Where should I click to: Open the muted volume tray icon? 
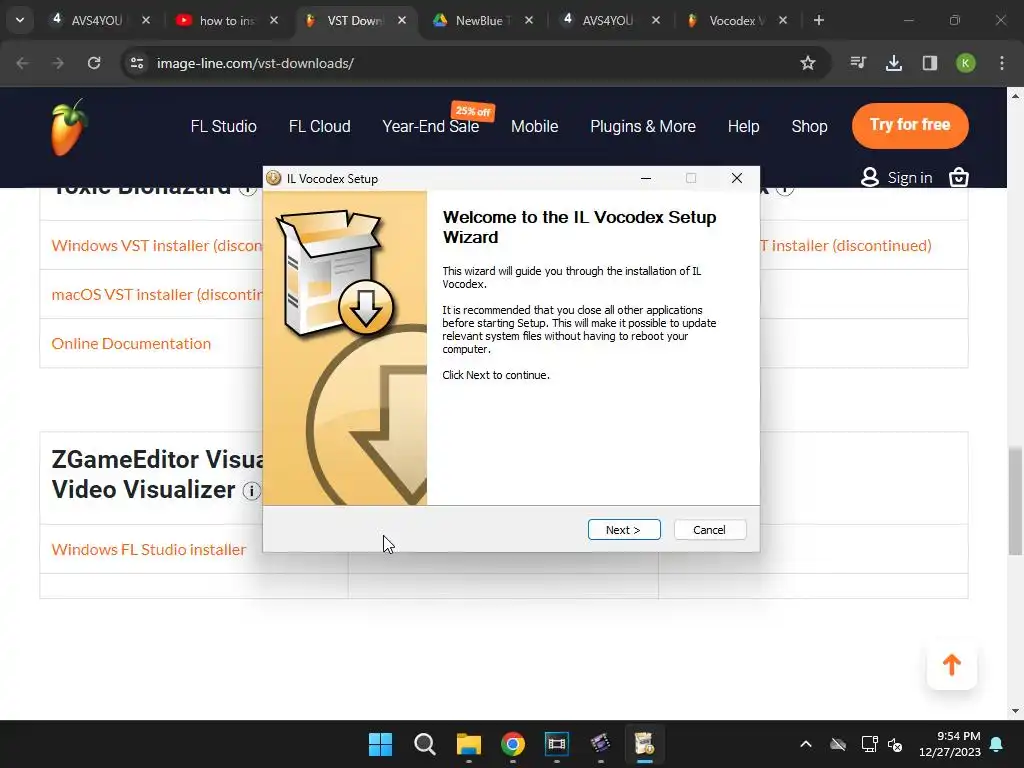pyautogui.click(x=895, y=744)
